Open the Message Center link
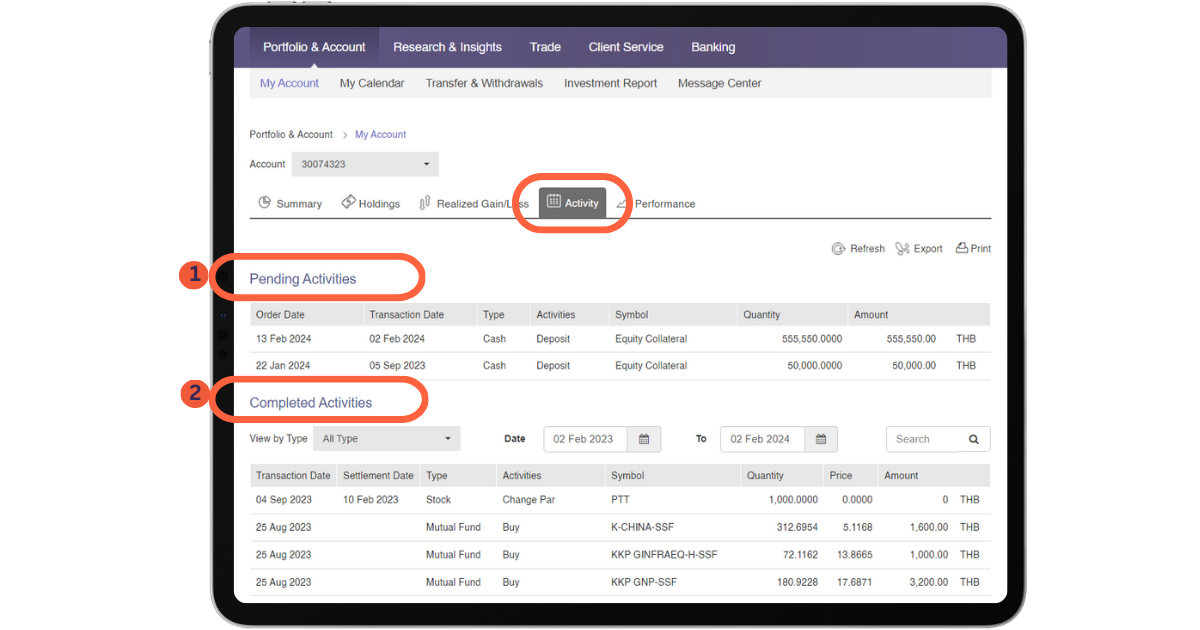Image resolution: width=1200 pixels, height=630 pixels. click(x=719, y=83)
